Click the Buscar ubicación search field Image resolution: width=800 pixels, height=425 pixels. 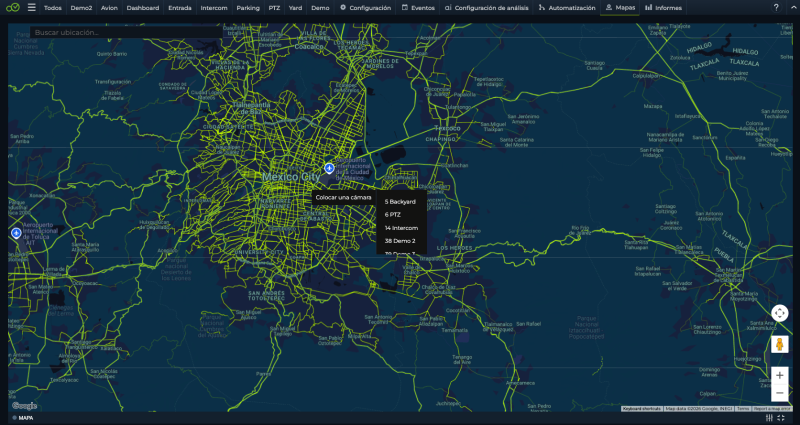point(126,32)
